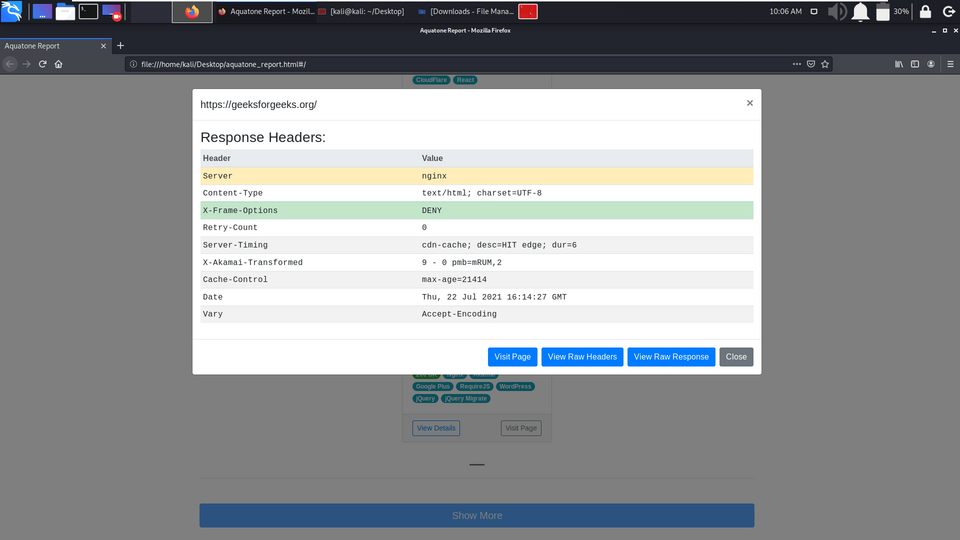The width and height of the screenshot is (960, 540).
Task: Click the Cache-Control header cell
Action: 235,279
